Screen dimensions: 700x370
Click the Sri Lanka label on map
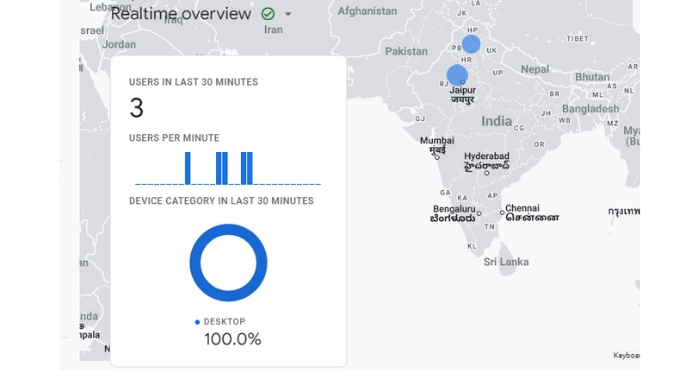506,262
